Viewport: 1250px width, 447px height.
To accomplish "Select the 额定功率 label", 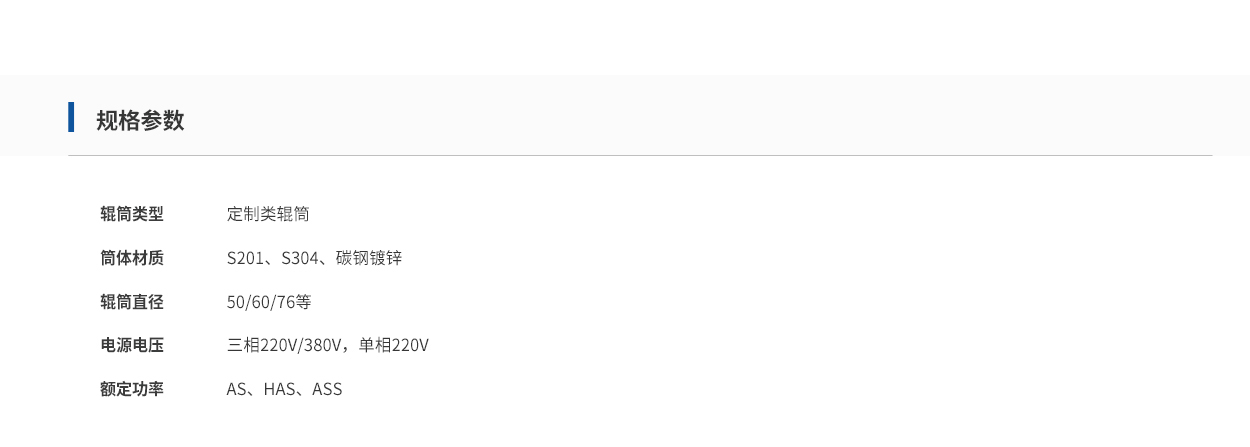I will 132,389.
